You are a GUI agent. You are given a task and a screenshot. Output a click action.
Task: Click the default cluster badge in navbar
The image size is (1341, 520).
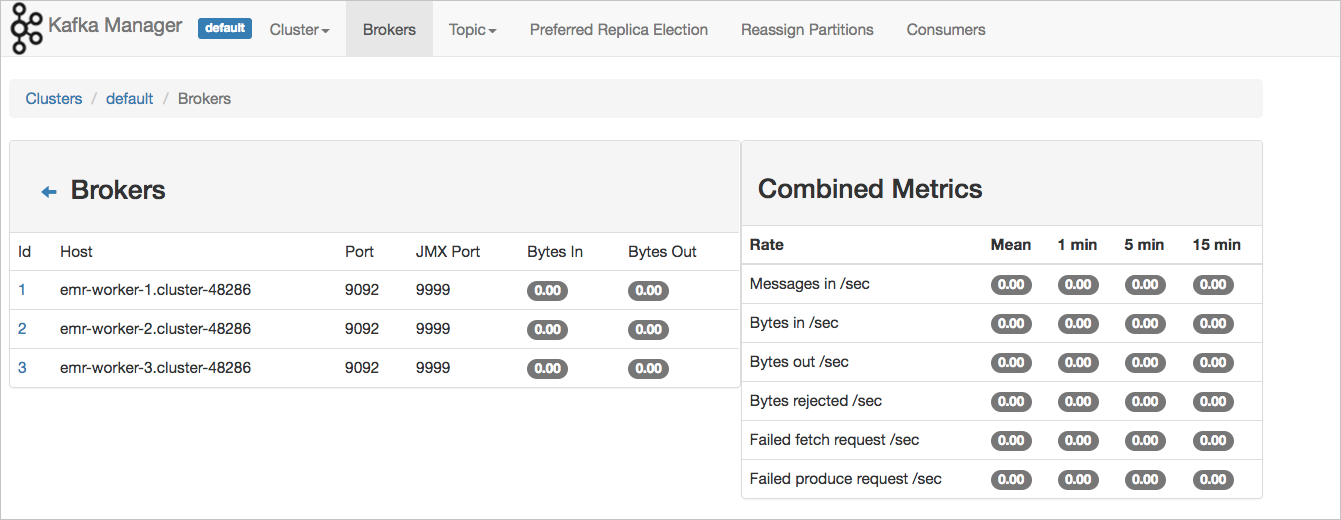point(225,28)
